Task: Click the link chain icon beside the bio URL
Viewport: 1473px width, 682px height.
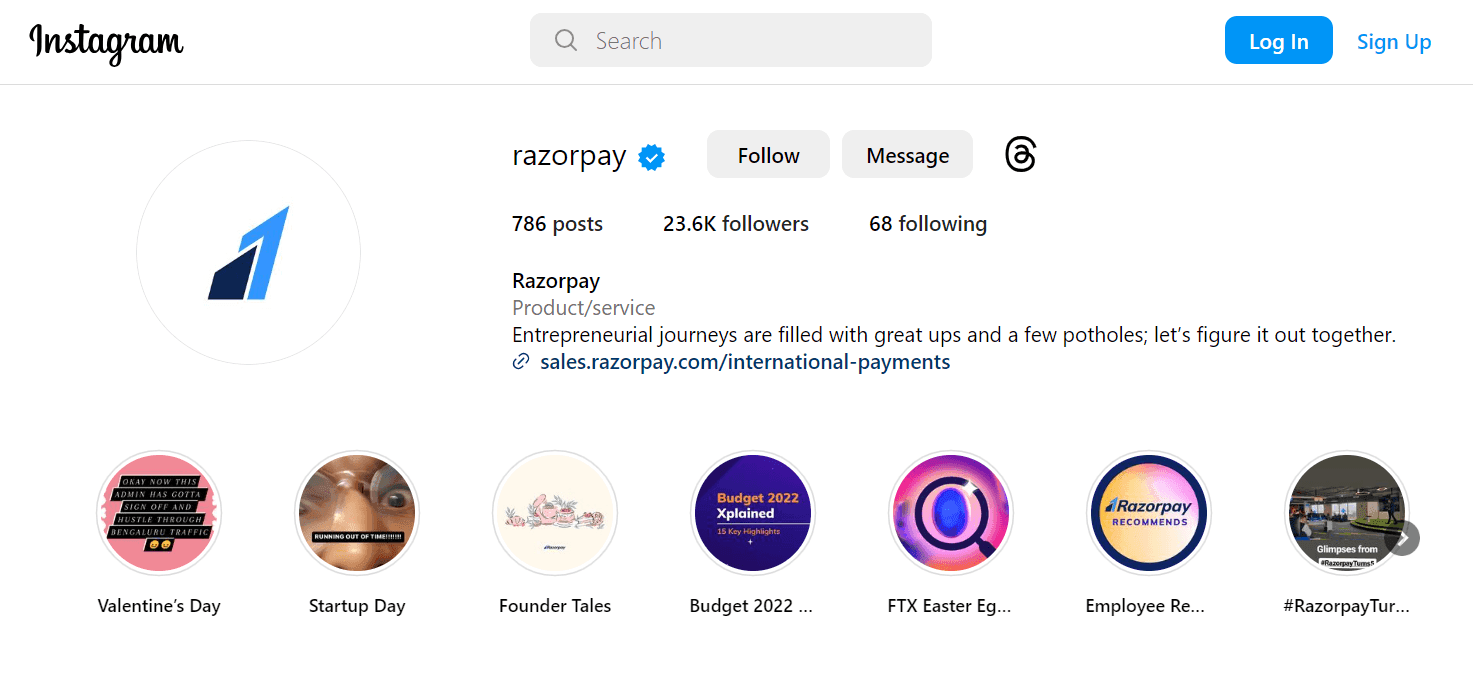Action: pos(520,361)
